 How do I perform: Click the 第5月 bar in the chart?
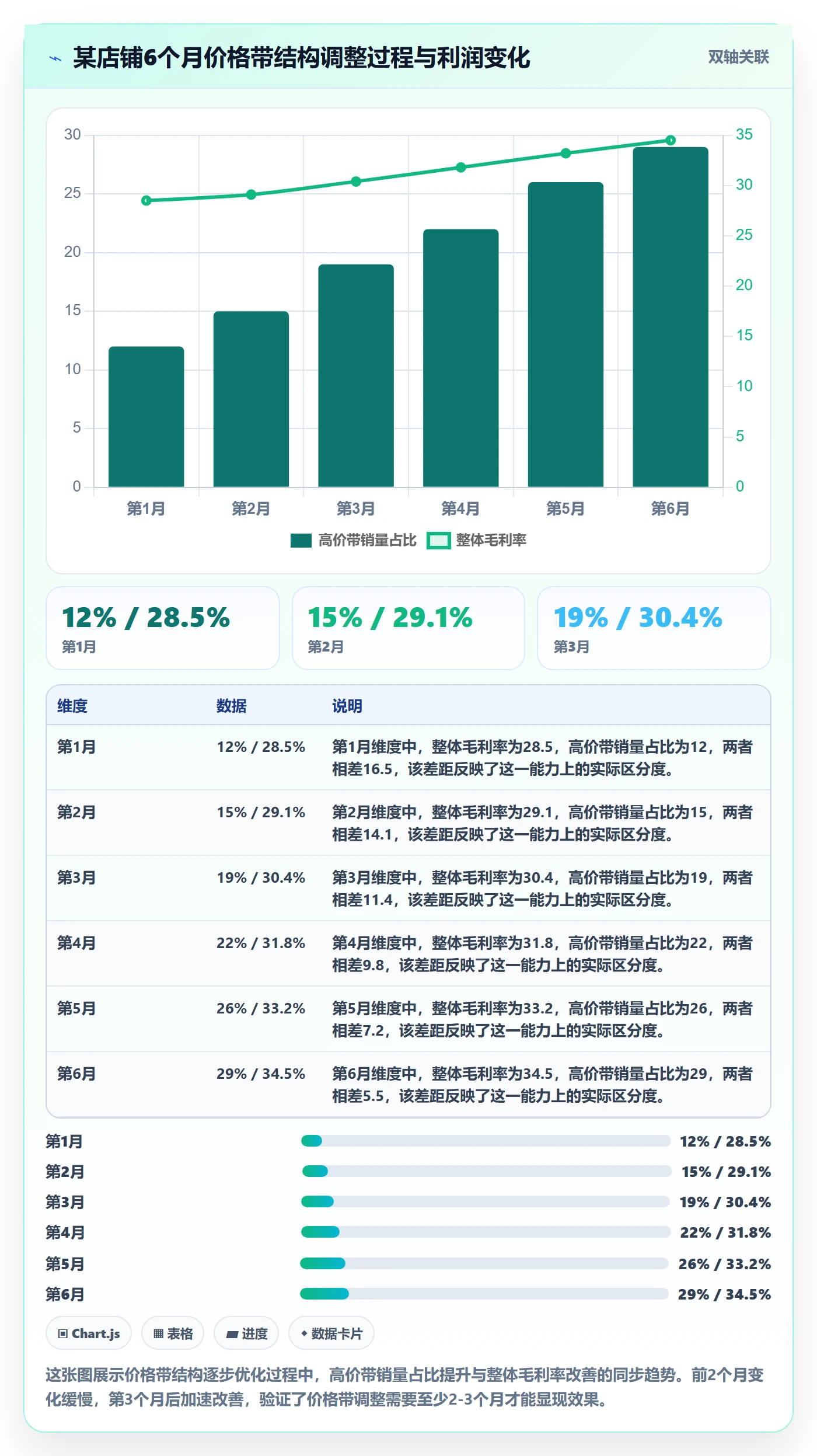(x=565, y=335)
